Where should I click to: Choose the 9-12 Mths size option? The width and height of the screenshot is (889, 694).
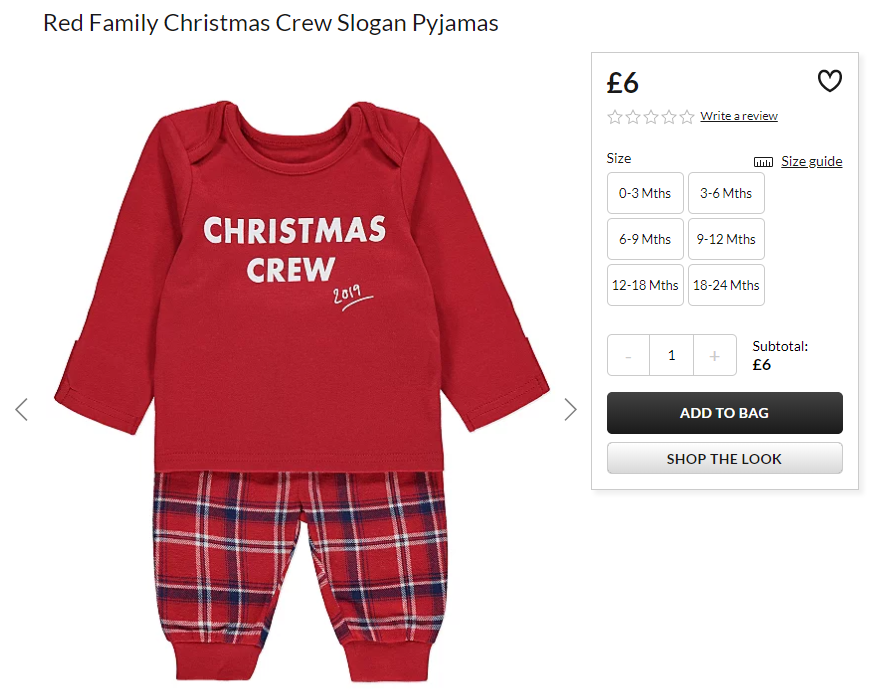pos(726,239)
